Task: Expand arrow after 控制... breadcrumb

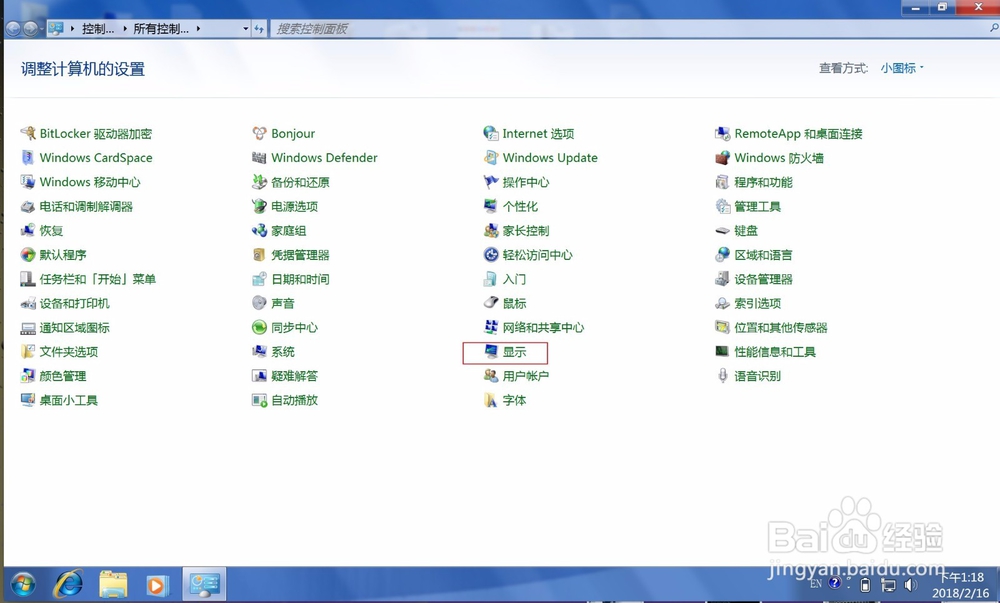Action: coord(124,29)
